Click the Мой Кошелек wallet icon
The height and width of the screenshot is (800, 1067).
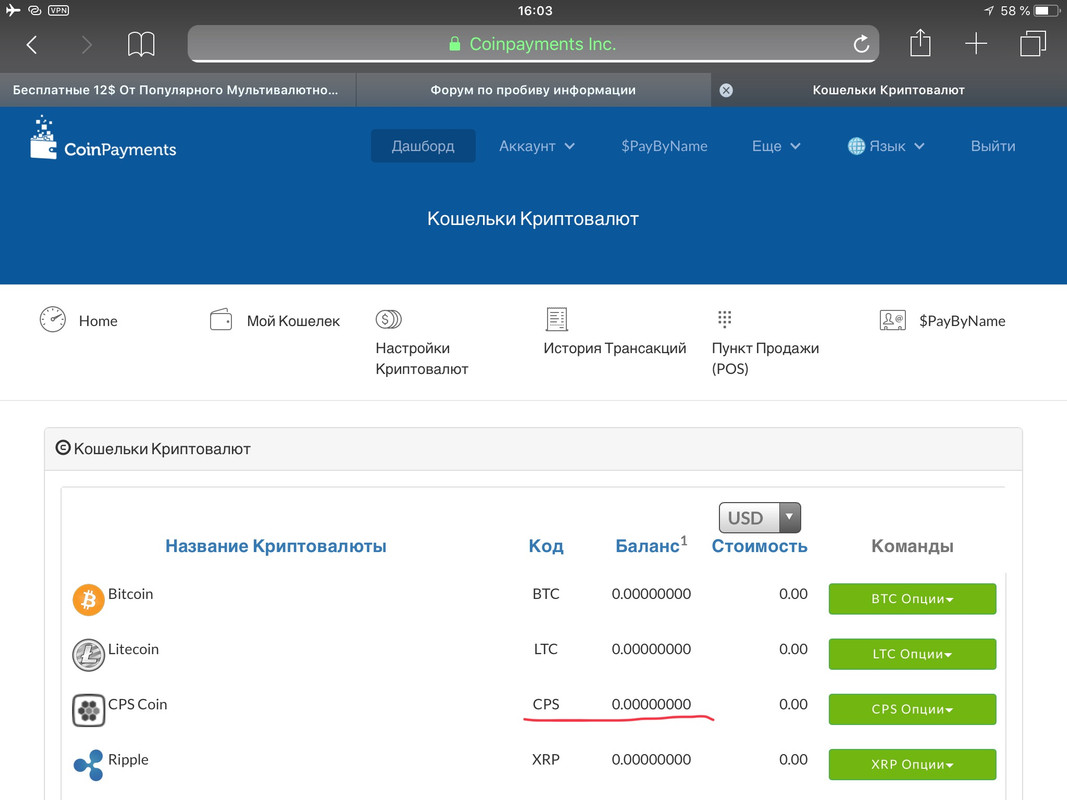[220, 320]
